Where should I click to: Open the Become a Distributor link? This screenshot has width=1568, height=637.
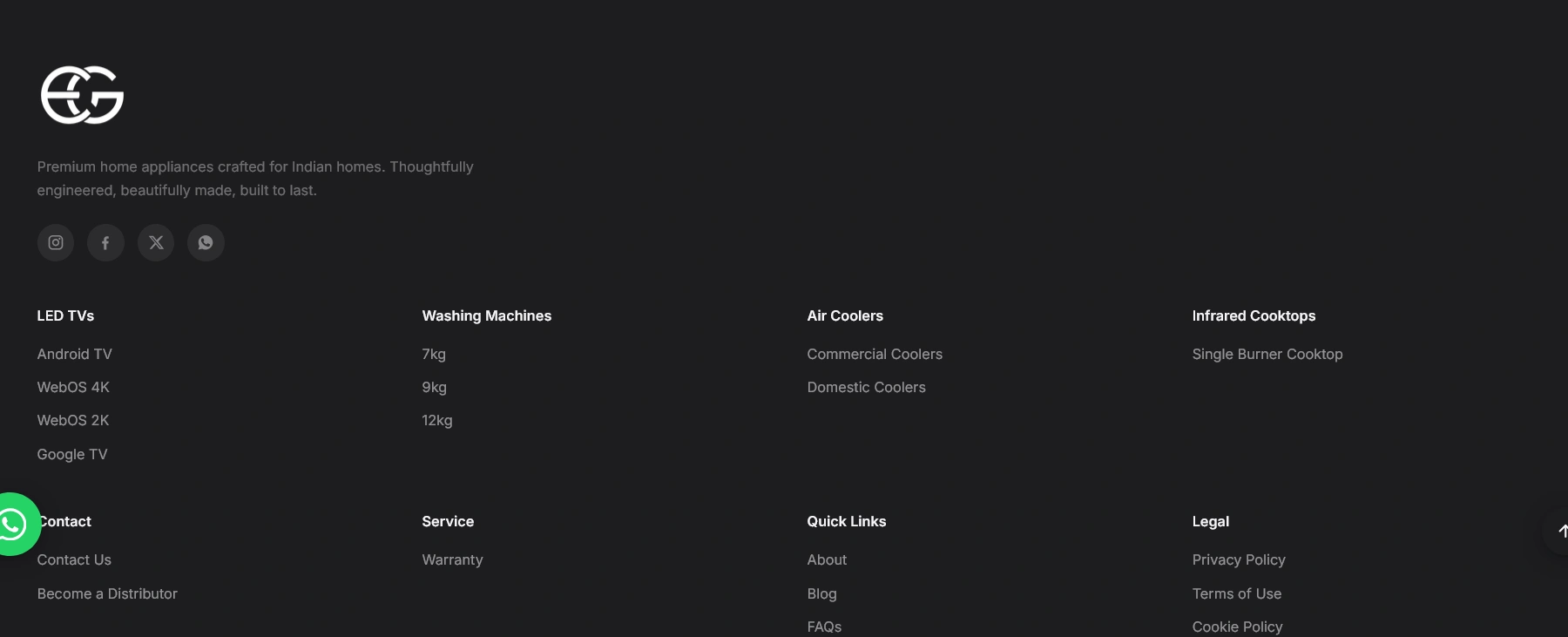[107, 593]
